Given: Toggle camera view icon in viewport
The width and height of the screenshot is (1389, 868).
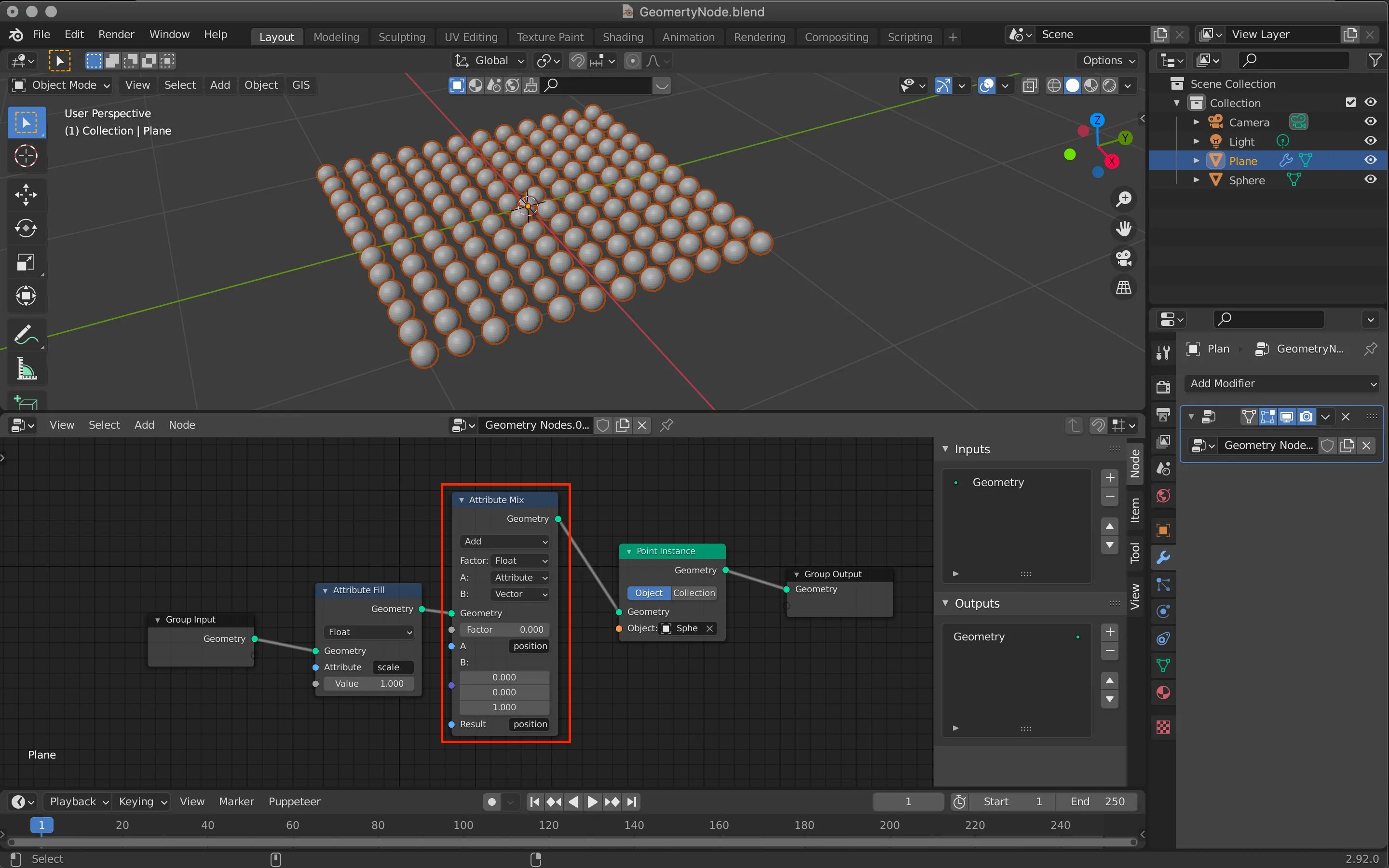Looking at the screenshot, I should (1123, 258).
